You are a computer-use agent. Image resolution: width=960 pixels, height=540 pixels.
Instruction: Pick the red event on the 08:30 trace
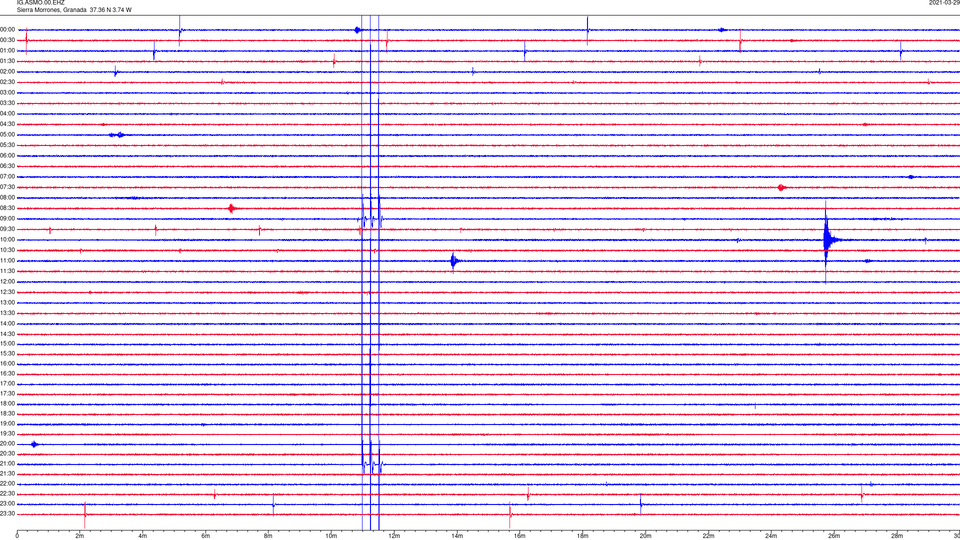click(231, 209)
